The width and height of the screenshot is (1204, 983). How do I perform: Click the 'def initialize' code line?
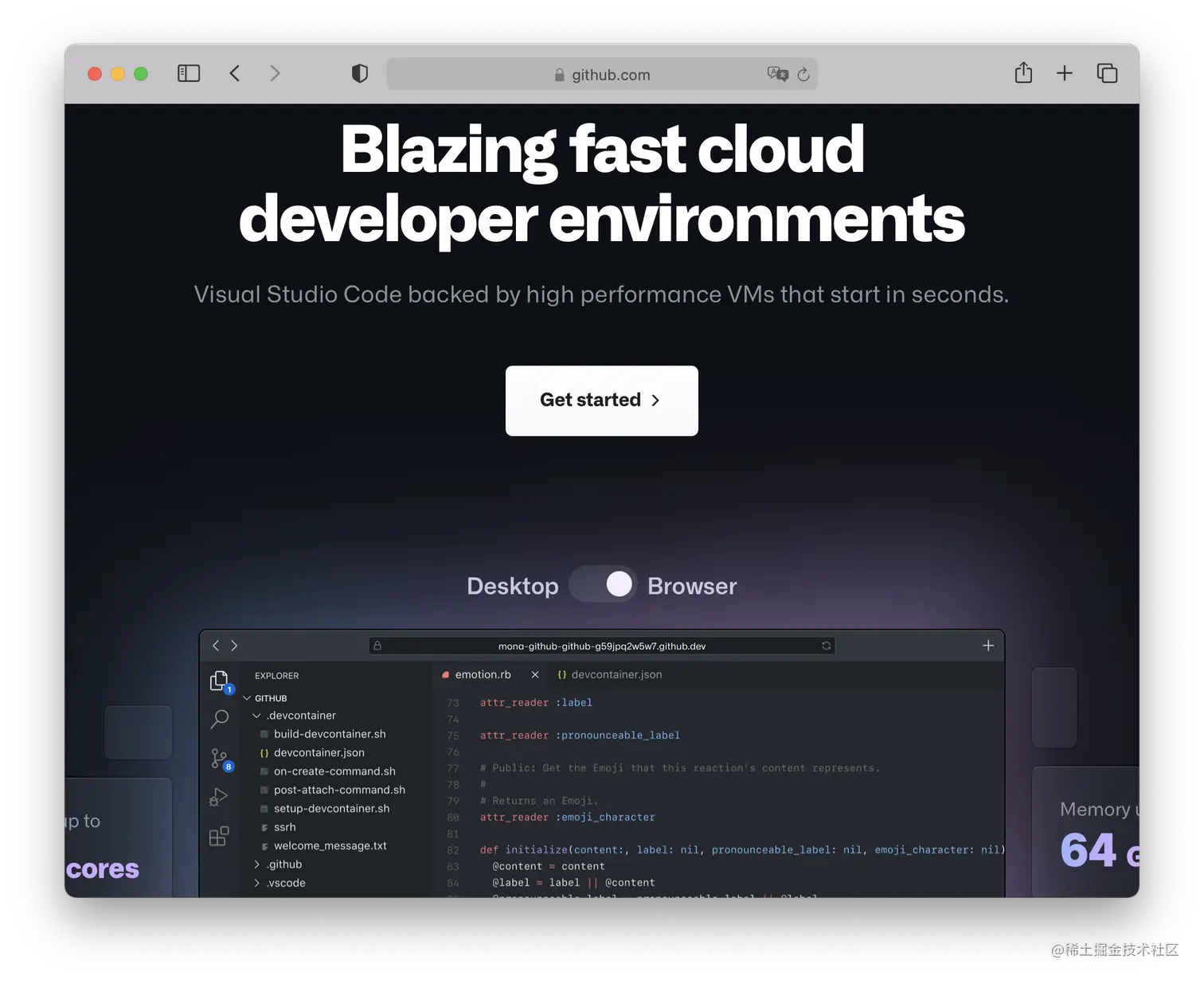point(741,850)
